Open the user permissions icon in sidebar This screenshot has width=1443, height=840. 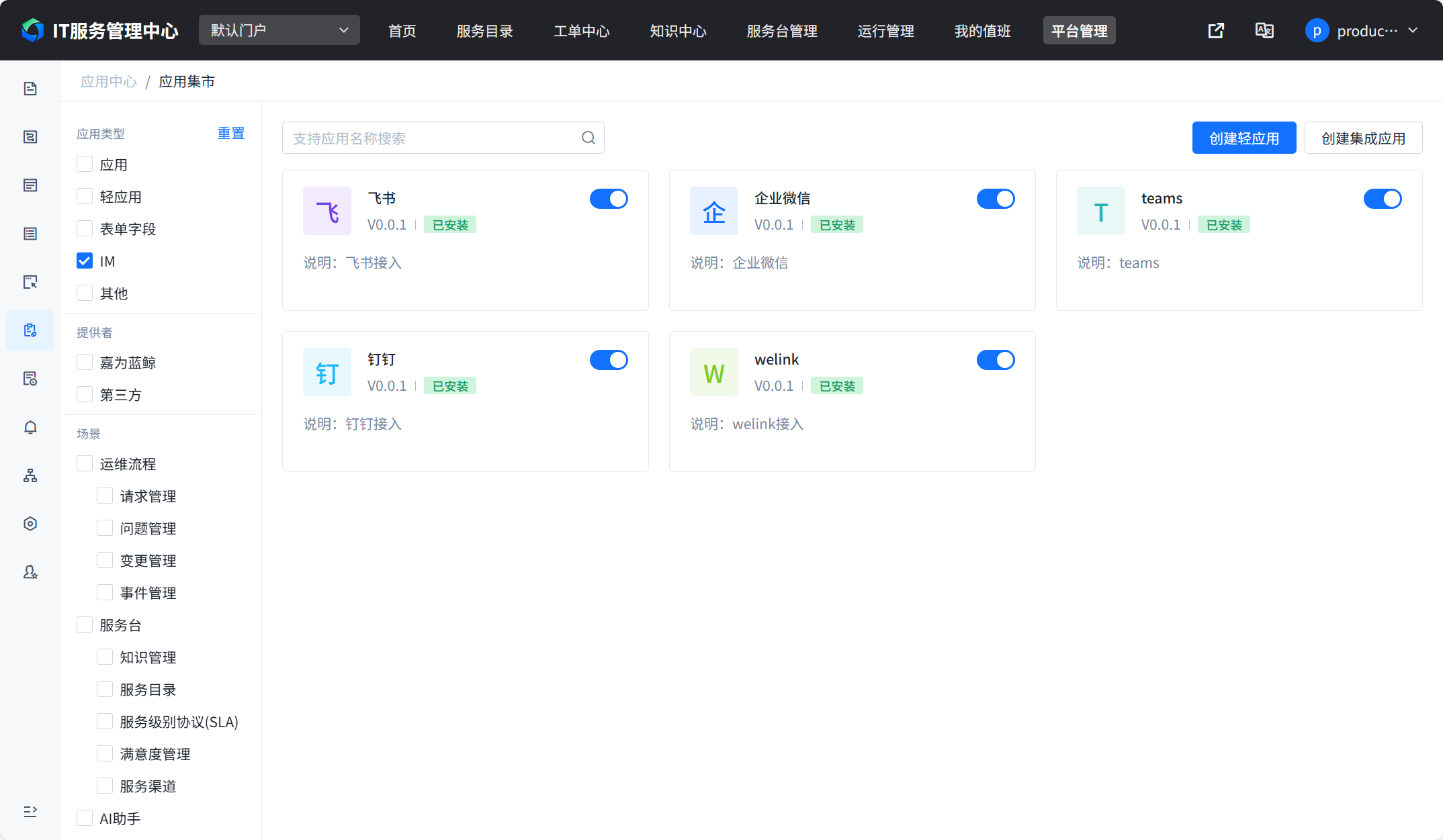(x=30, y=571)
